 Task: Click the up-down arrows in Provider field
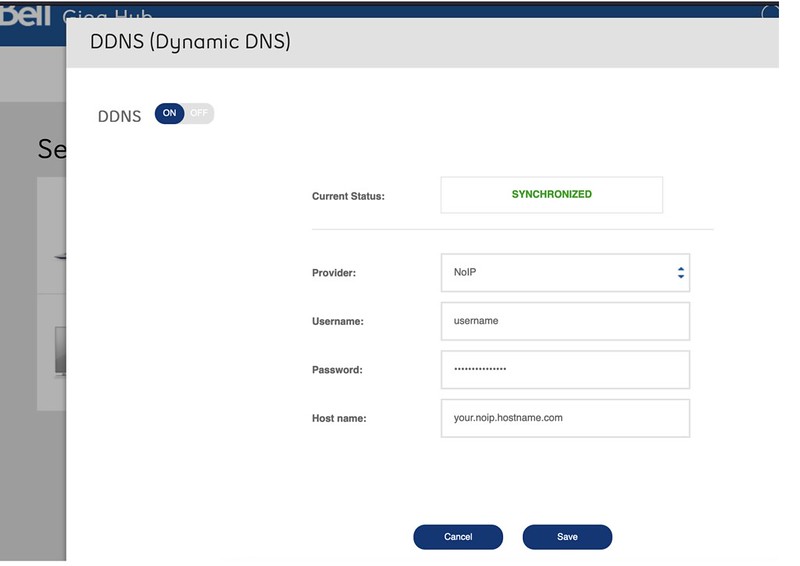point(680,273)
